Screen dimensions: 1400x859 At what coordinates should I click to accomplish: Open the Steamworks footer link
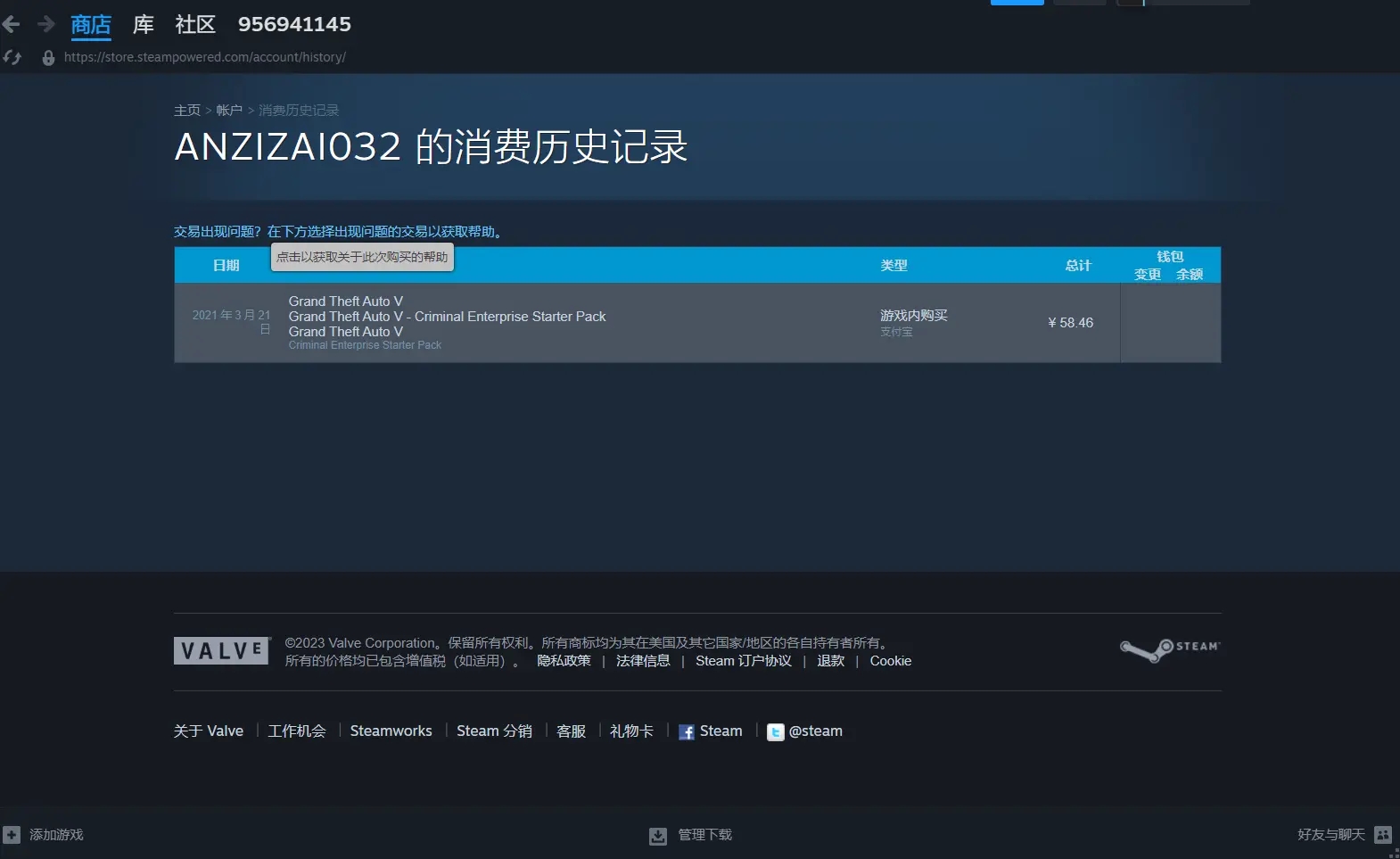tap(391, 731)
